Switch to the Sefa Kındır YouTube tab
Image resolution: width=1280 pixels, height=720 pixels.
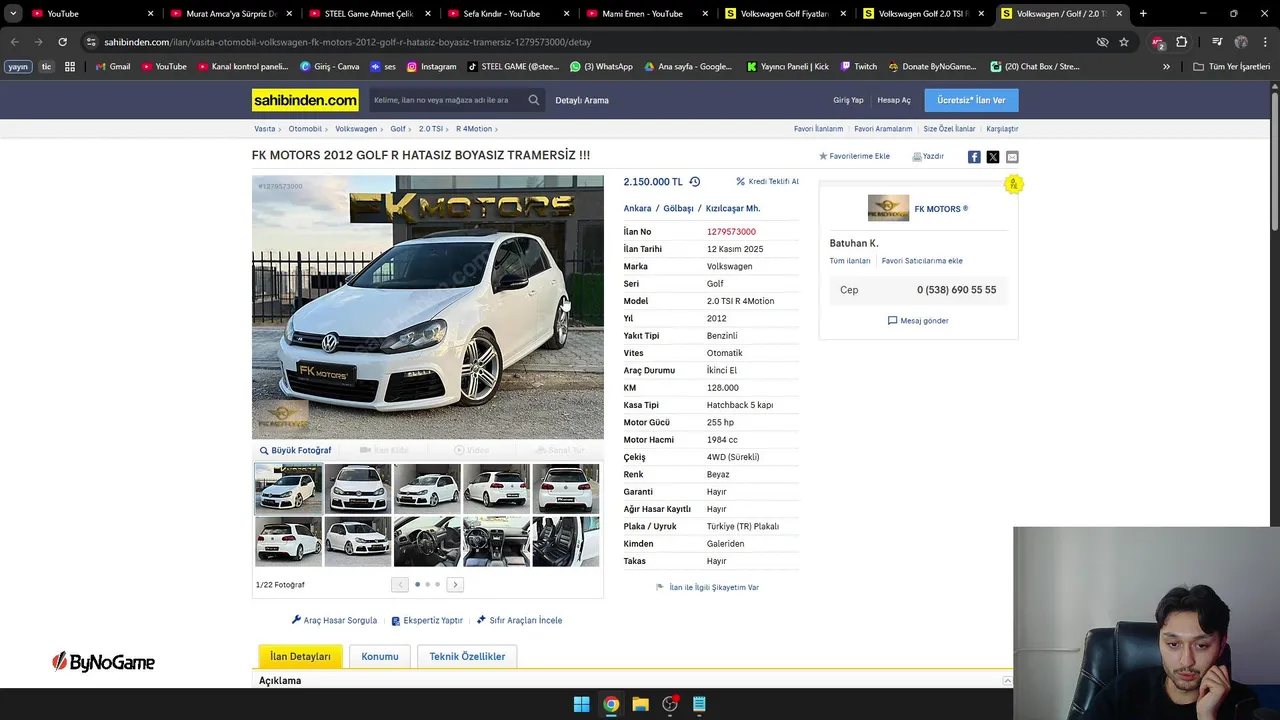coord(508,14)
